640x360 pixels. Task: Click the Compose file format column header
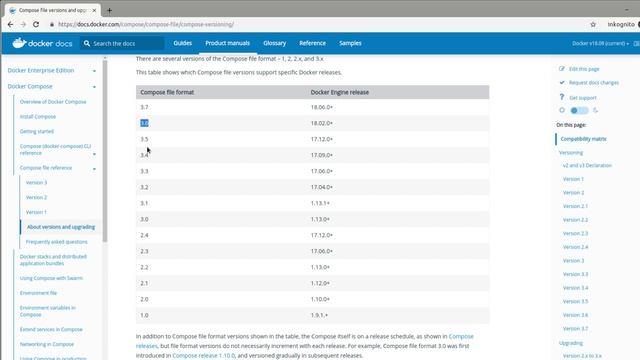pos(167,92)
